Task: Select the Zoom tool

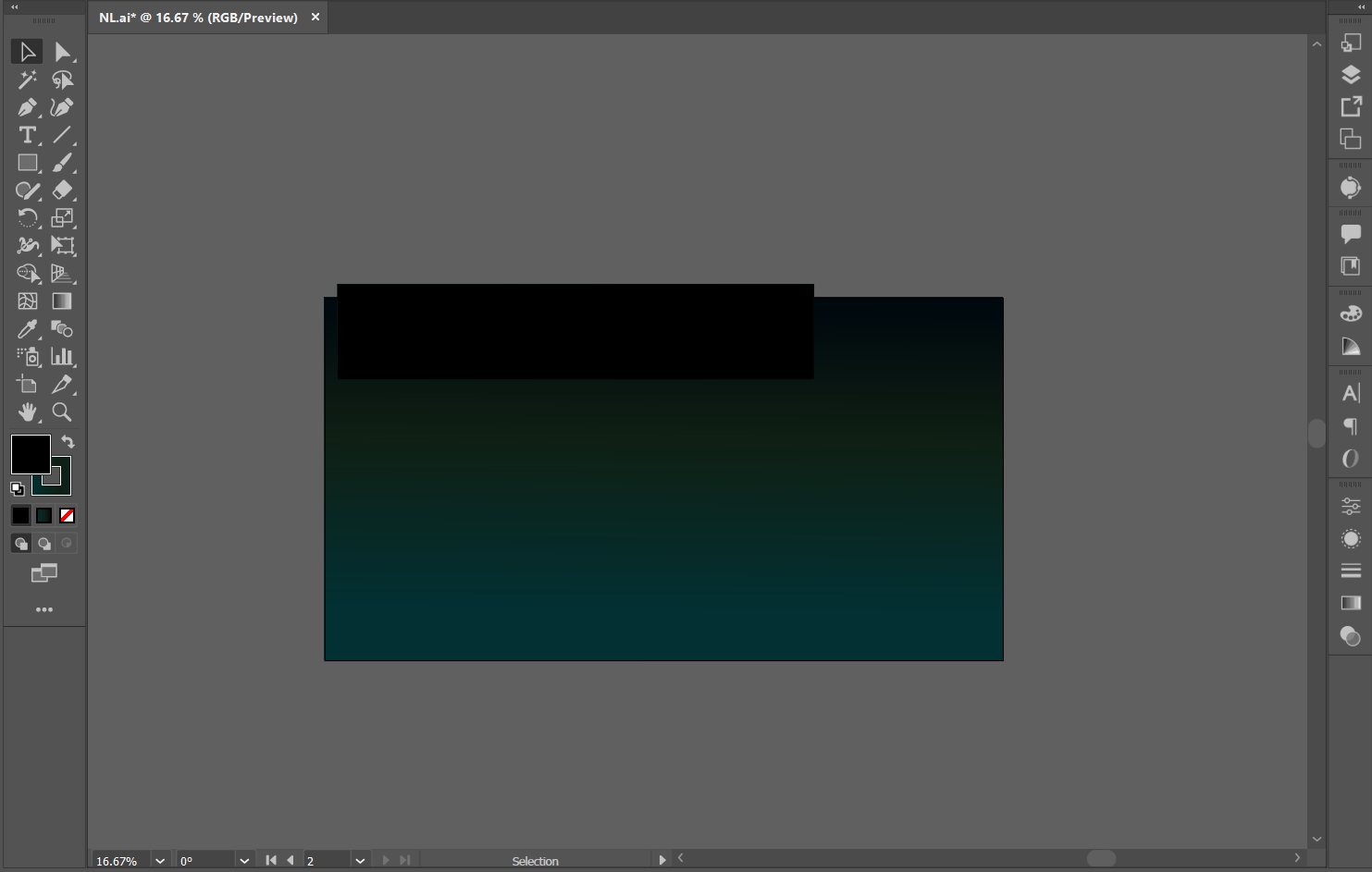Action: click(62, 412)
